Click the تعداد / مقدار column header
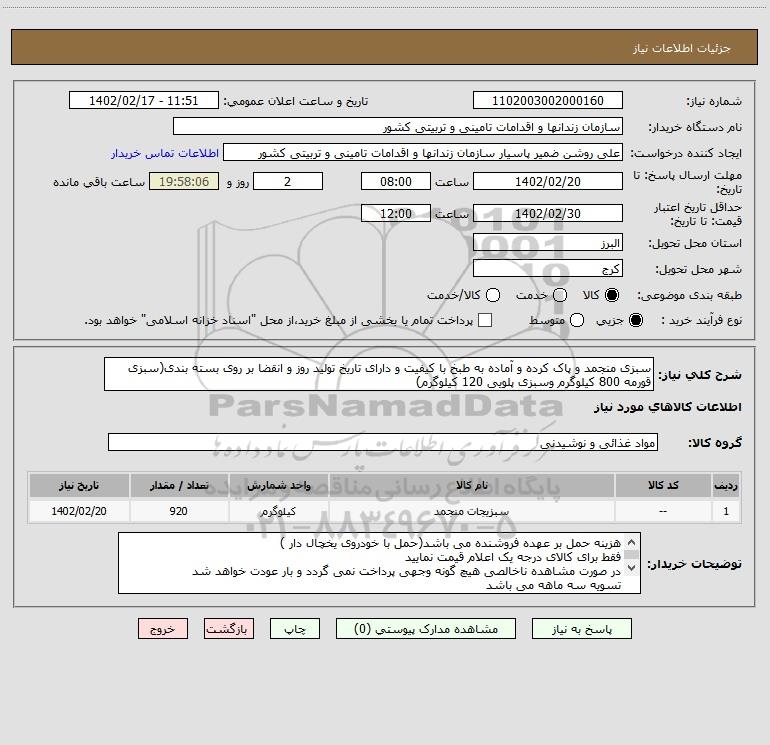The image size is (770, 745). (179, 485)
